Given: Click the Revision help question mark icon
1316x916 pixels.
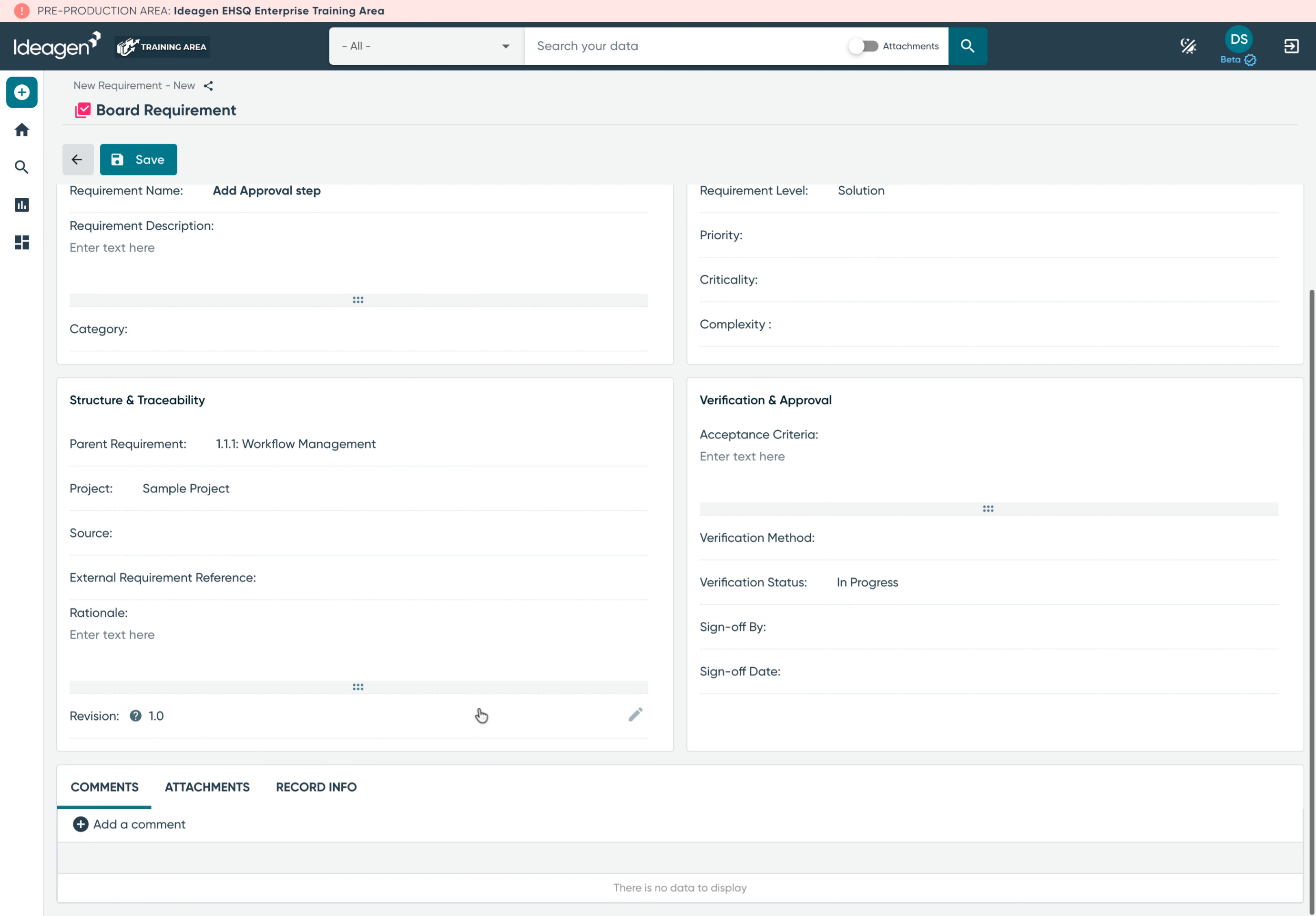Looking at the screenshot, I should coord(136,716).
